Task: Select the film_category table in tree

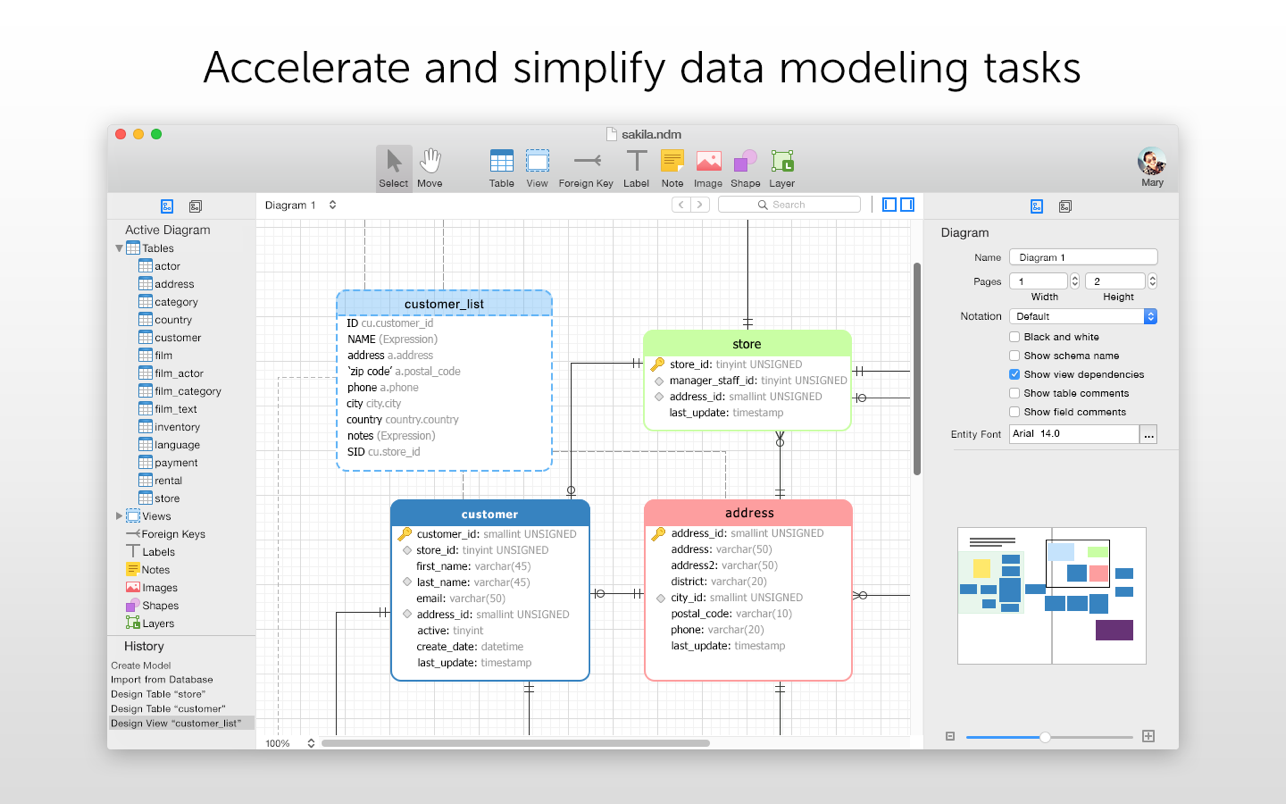Action: coord(180,391)
